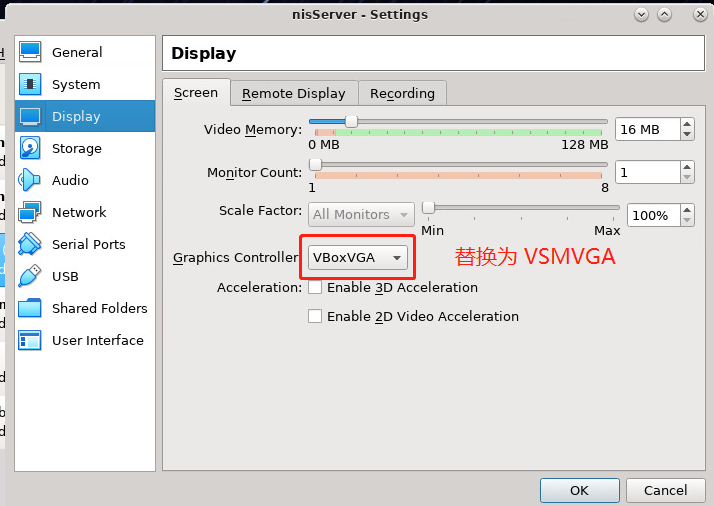
Task: Open the Graphics Controller VBoxVGA dropdown
Action: pyautogui.click(x=358, y=257)
